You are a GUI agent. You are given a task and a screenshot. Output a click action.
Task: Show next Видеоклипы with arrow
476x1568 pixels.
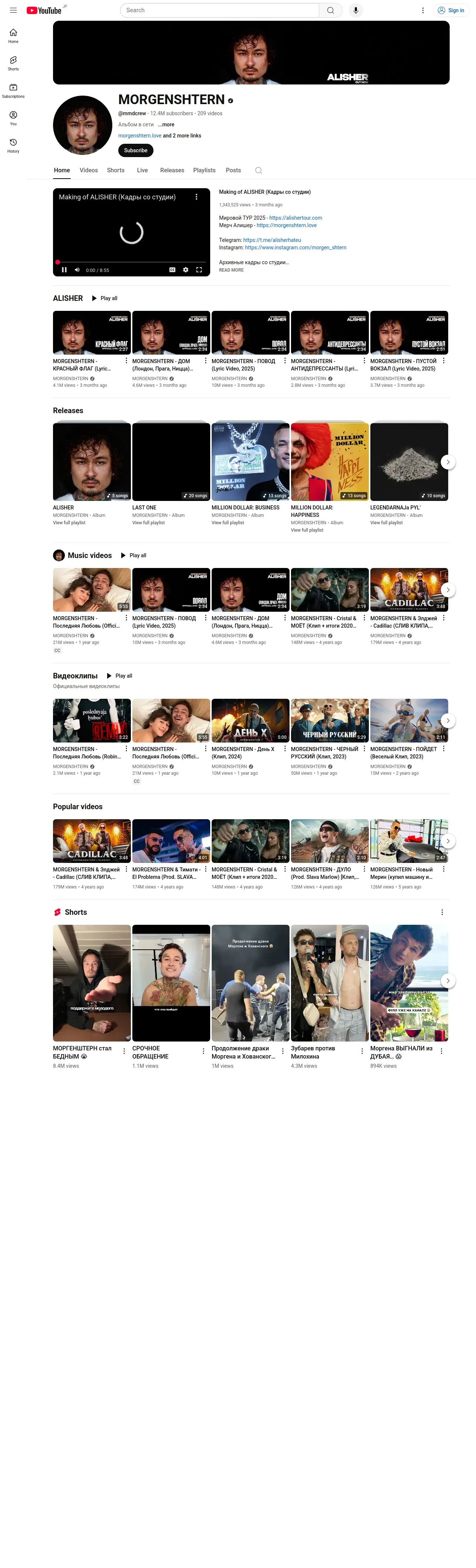point(448,721)
